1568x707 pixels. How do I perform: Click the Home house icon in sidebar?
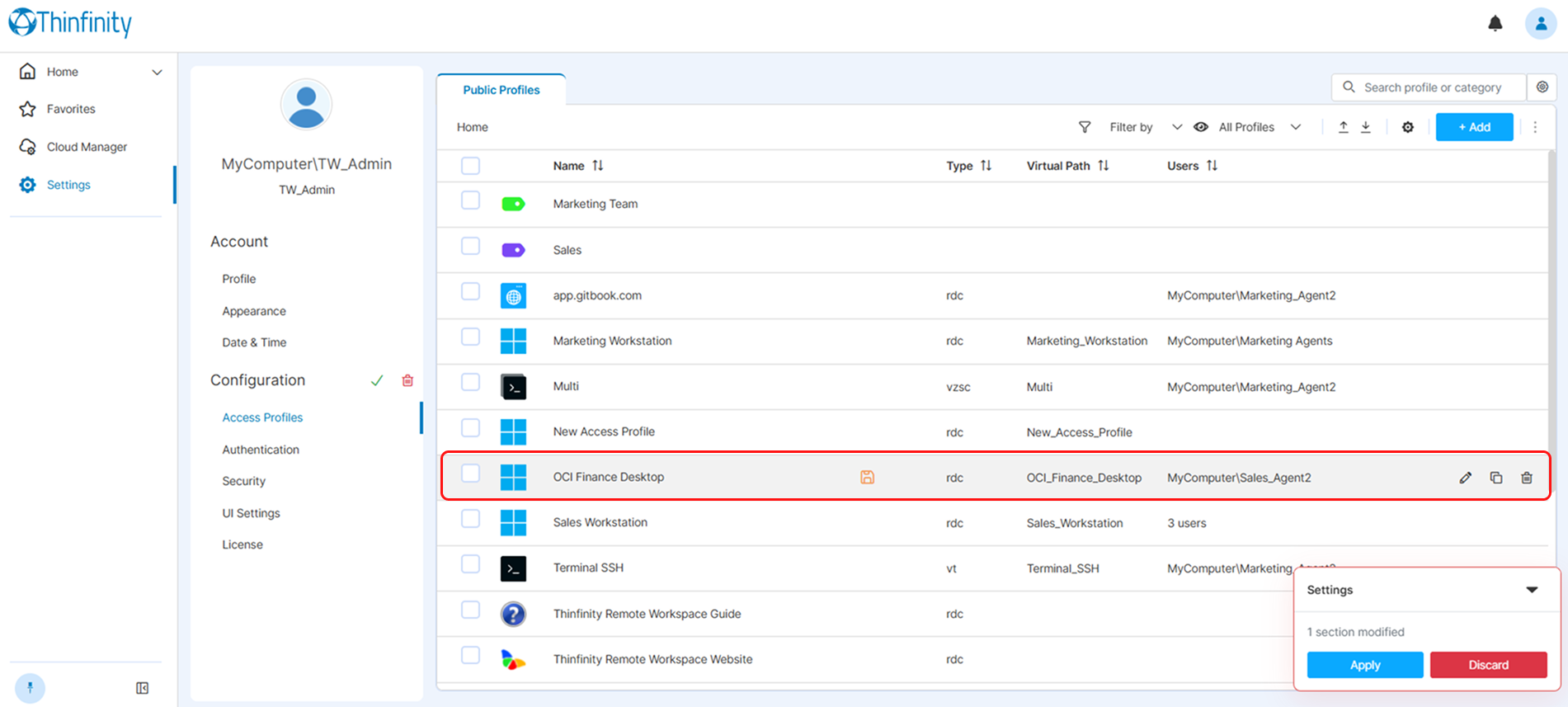click(27, 72)
